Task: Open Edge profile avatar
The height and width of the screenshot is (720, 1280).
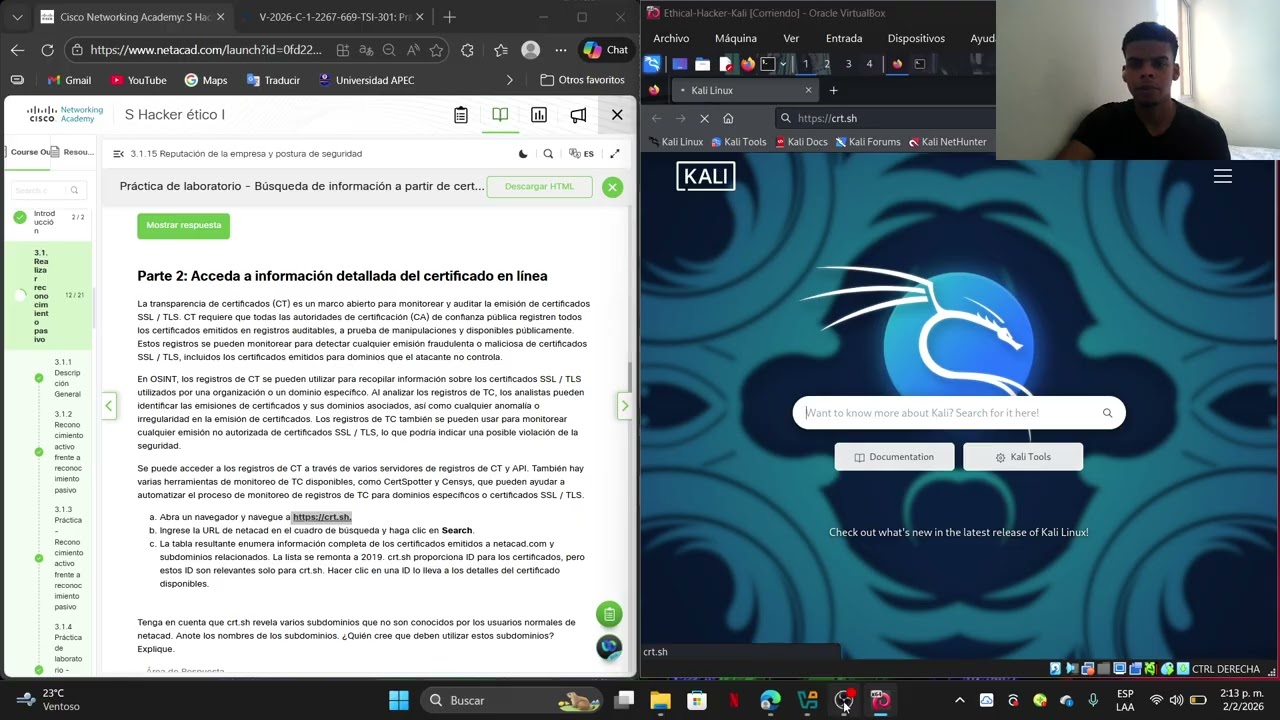Action: pos(531,50)
